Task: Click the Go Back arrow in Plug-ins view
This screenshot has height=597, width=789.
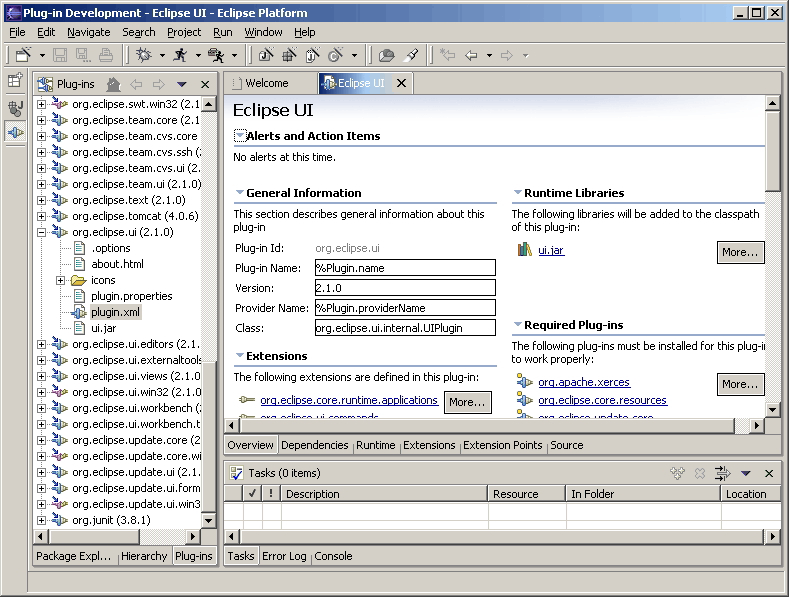Action: 136,84
